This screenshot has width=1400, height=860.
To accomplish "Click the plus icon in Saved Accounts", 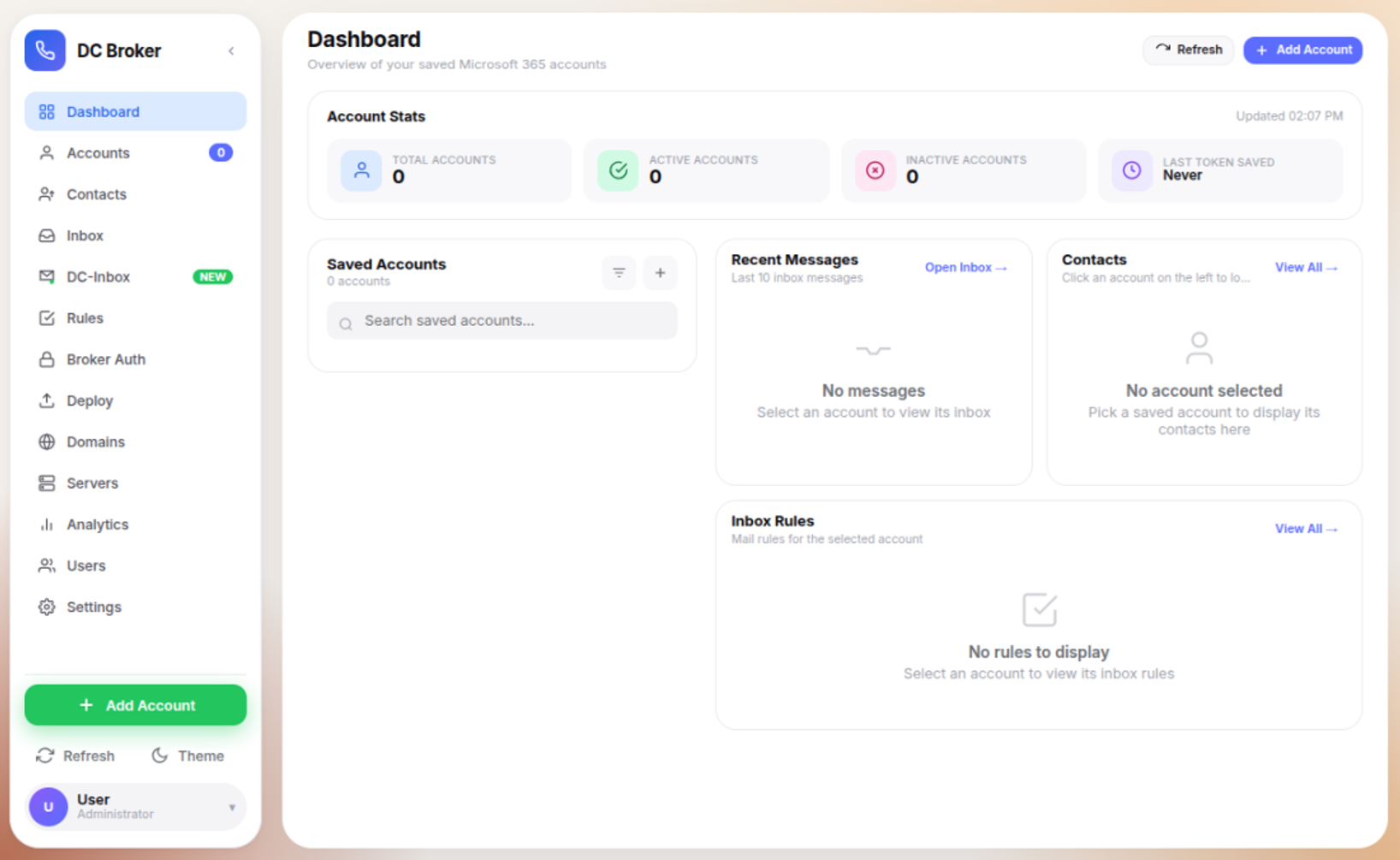I will click(660, 273).
